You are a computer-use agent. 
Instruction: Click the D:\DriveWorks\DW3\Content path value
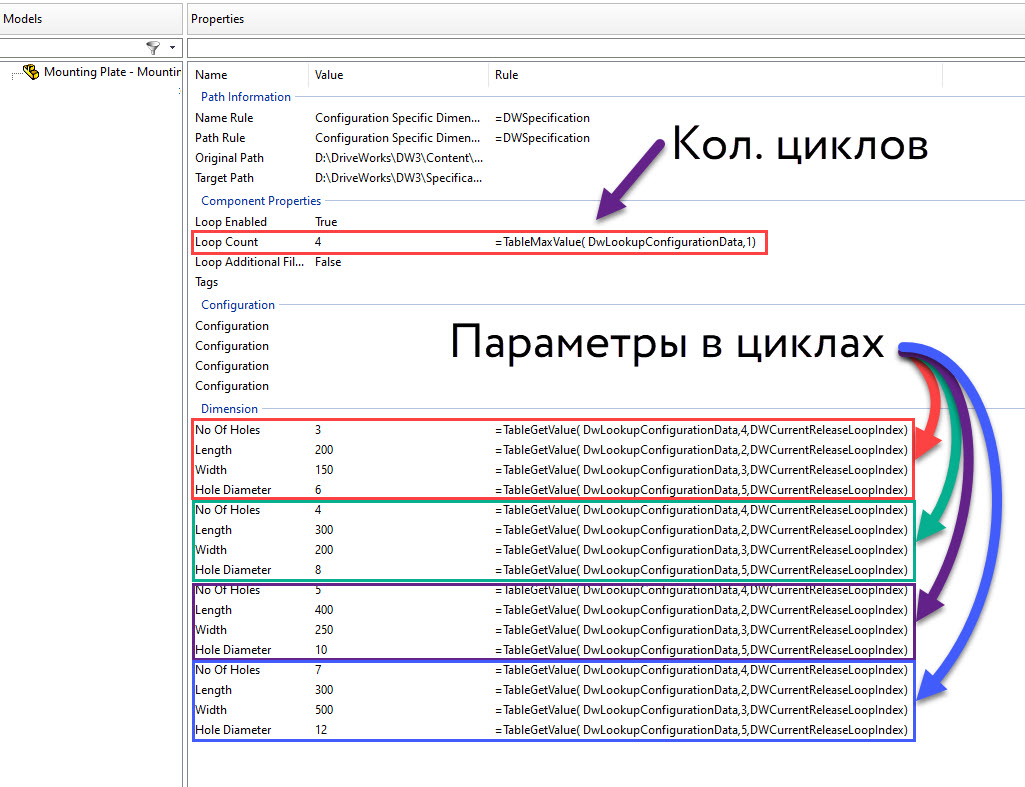point(399,158)
